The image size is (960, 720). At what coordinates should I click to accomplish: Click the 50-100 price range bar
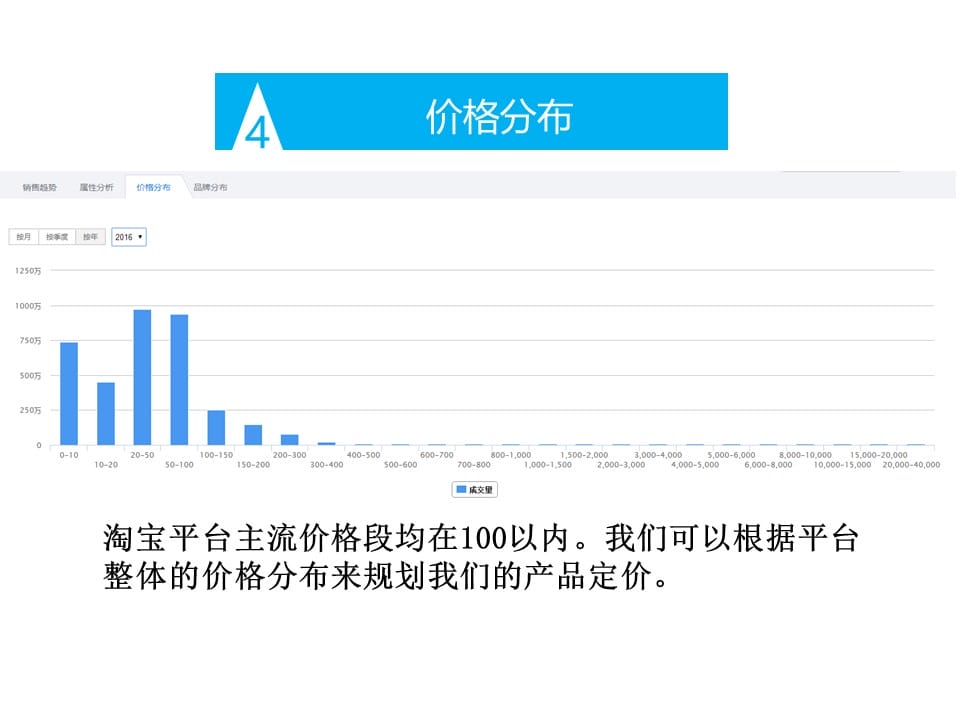180,380
